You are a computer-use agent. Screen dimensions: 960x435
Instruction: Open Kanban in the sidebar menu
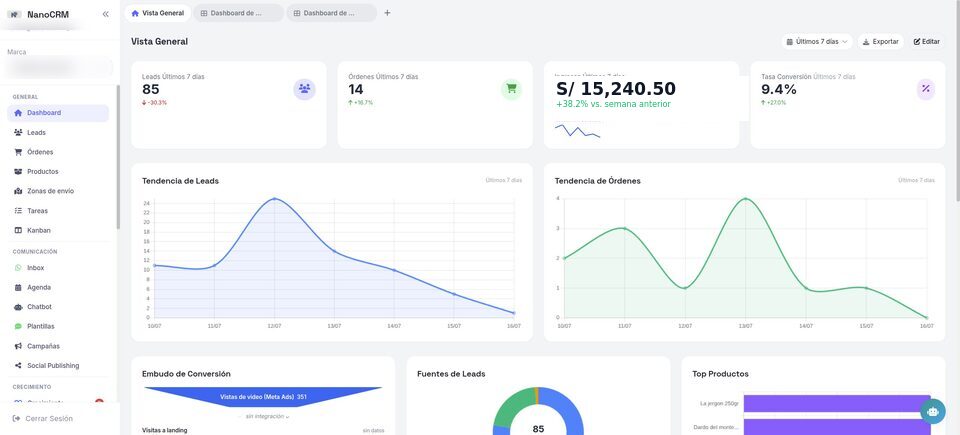pyautogui.click(x=58, y=230)
